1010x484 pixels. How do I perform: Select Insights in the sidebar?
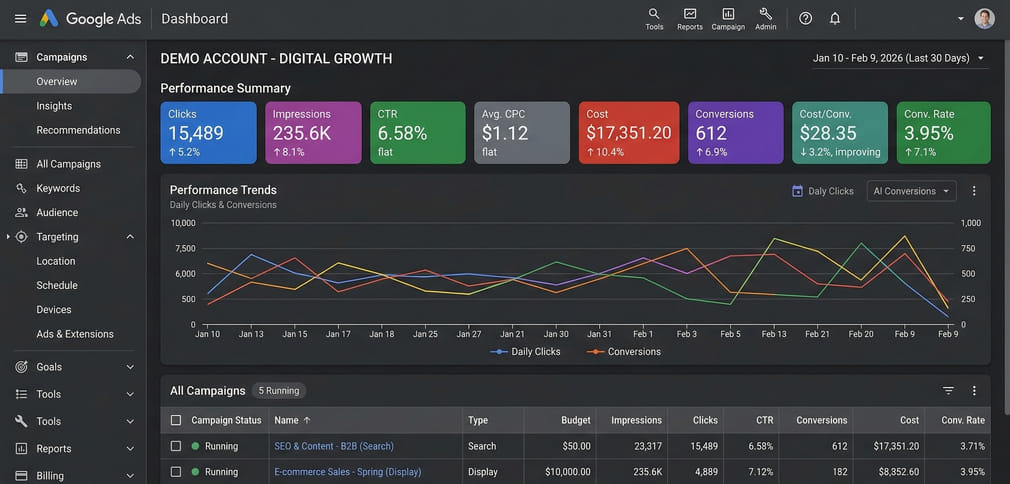click(x=54, y=106)
